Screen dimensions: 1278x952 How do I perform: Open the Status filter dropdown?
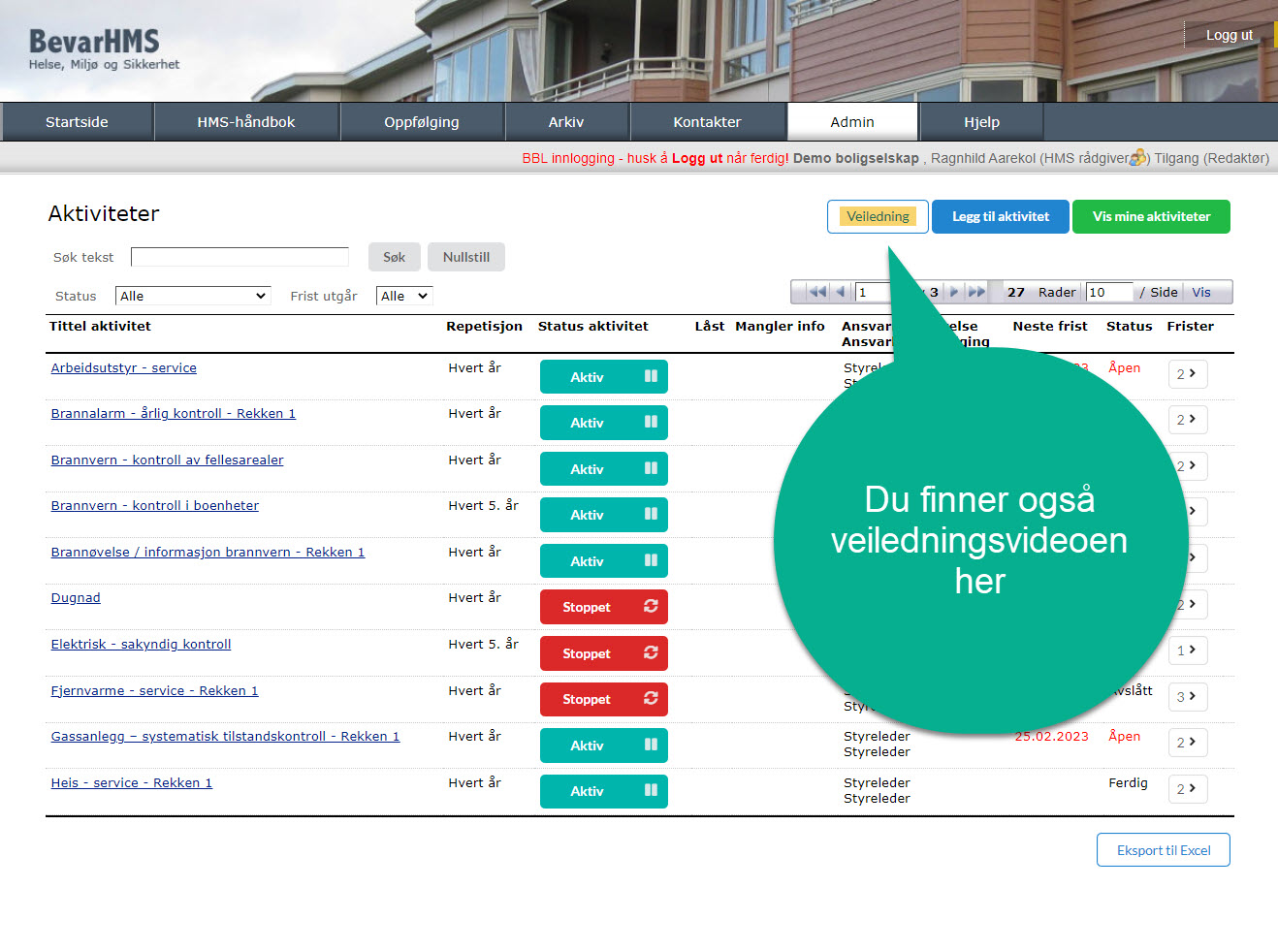(x=192, y=296)
